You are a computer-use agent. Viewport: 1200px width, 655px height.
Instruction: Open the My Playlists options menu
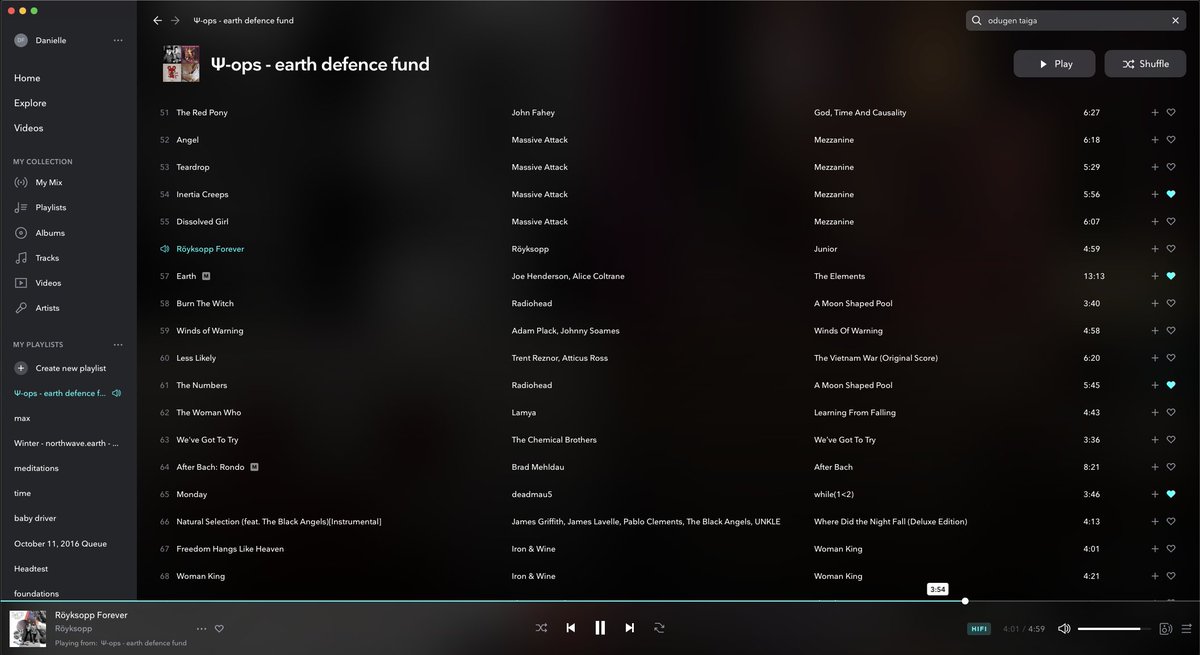pyautogui.click(x=118, y=345)
